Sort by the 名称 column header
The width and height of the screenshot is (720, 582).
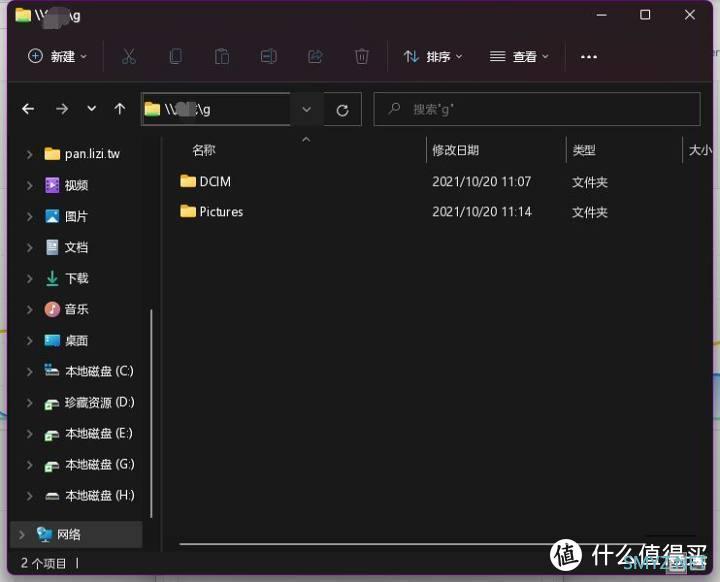204,150
